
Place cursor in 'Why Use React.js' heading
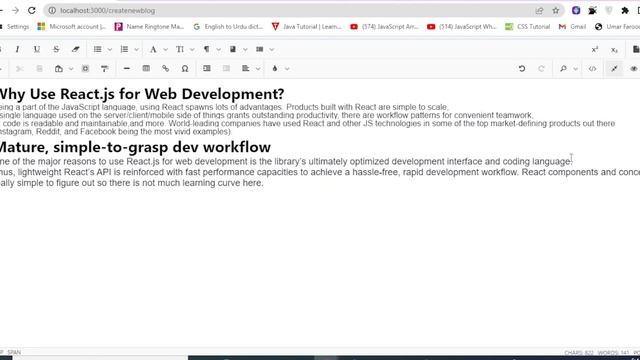click(x=141, y=94)
